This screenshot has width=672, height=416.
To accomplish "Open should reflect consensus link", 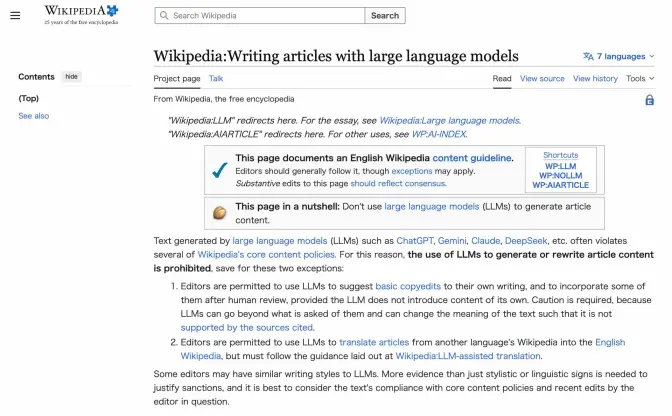I will pyautogui.click(x=398, y=183).
